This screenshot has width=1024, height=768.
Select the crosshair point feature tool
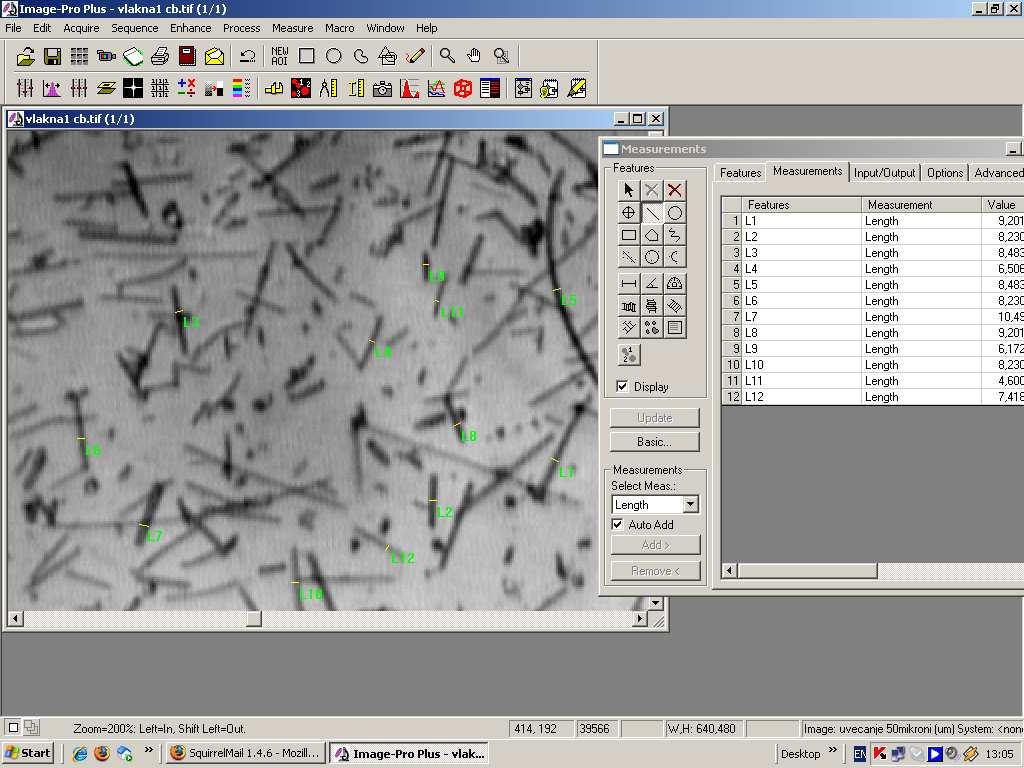click(628, 213)
